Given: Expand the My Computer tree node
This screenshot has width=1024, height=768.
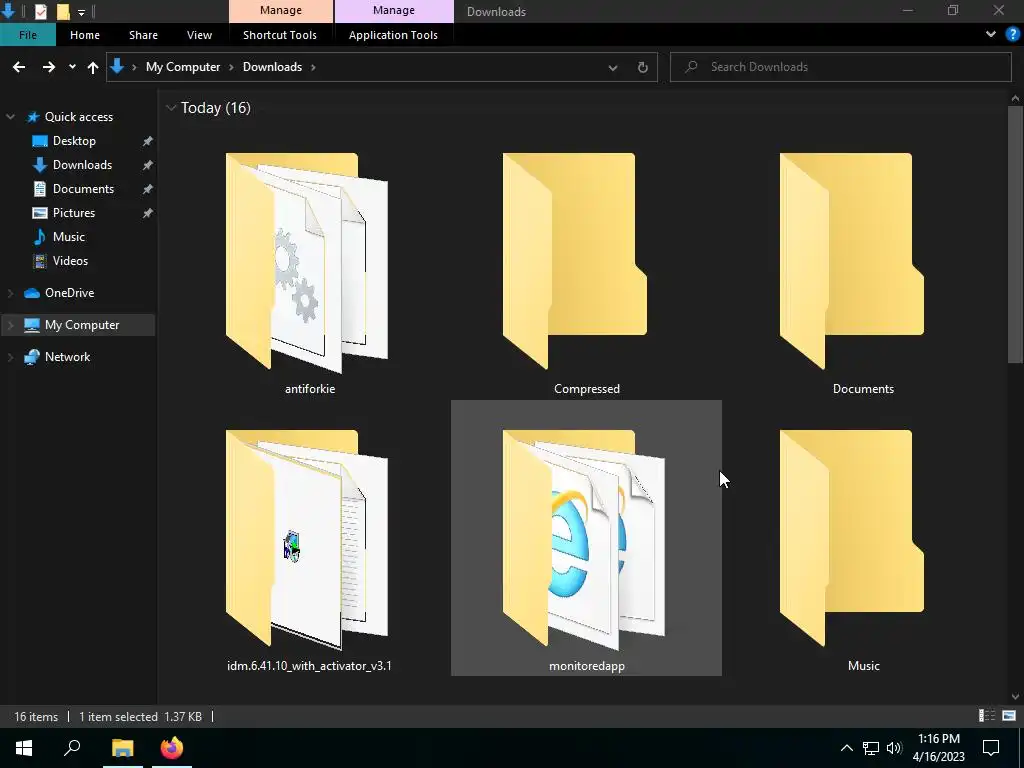Looking at the screenshot, I should pyautogui.click(x=10, y=325).
